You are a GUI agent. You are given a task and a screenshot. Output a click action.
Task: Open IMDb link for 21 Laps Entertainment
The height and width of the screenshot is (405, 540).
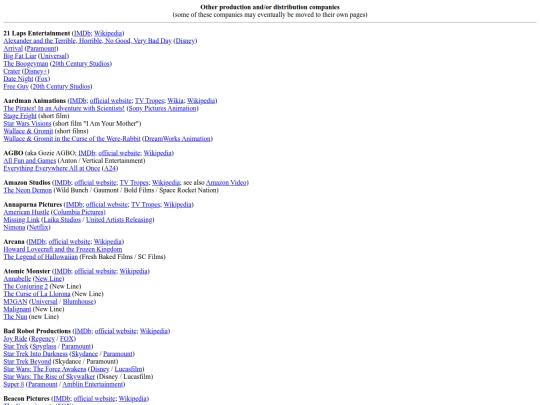82,33
